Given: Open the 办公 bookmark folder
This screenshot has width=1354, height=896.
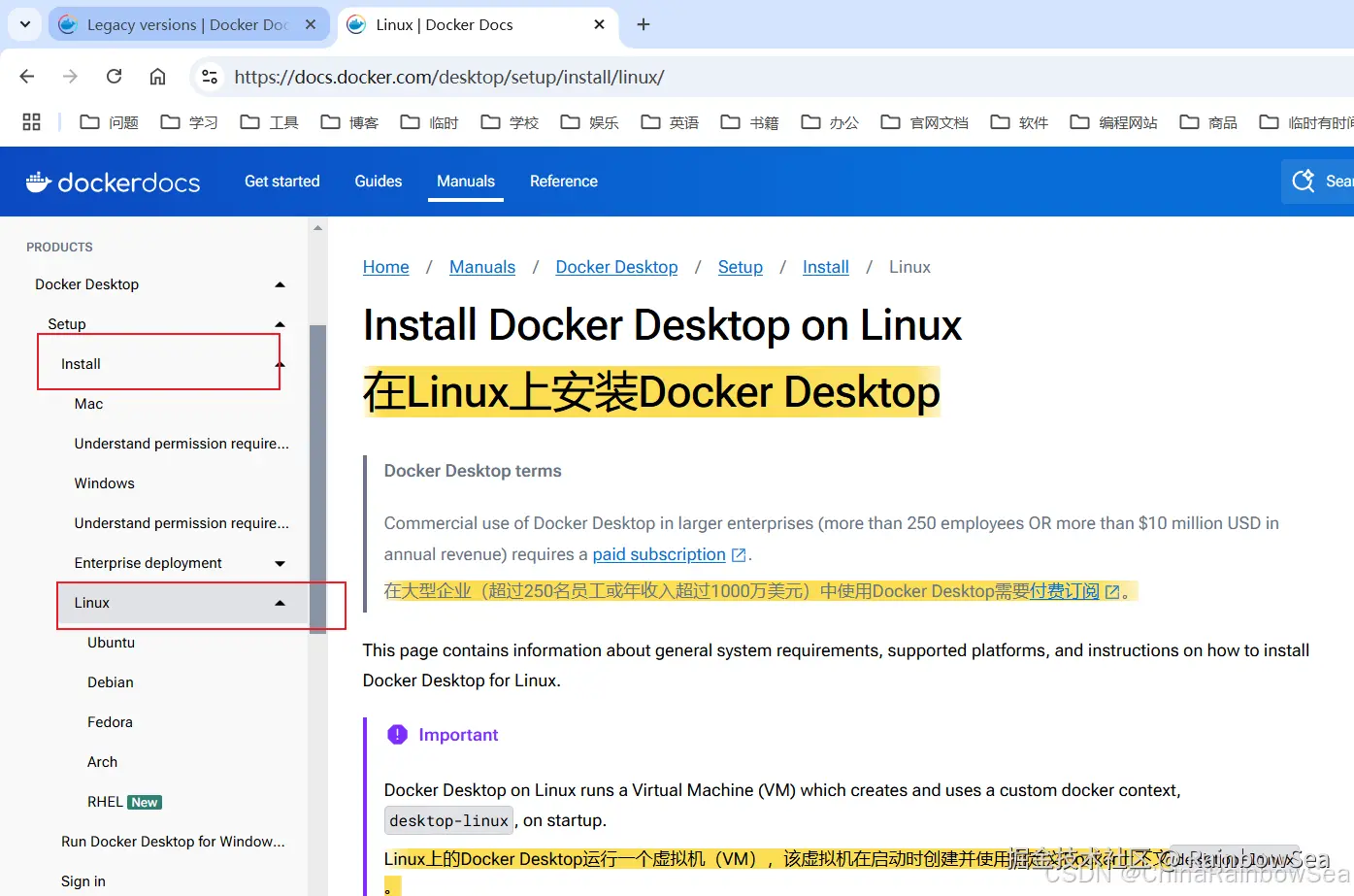Looking at the screenshot, I should (x=830, y=122).
